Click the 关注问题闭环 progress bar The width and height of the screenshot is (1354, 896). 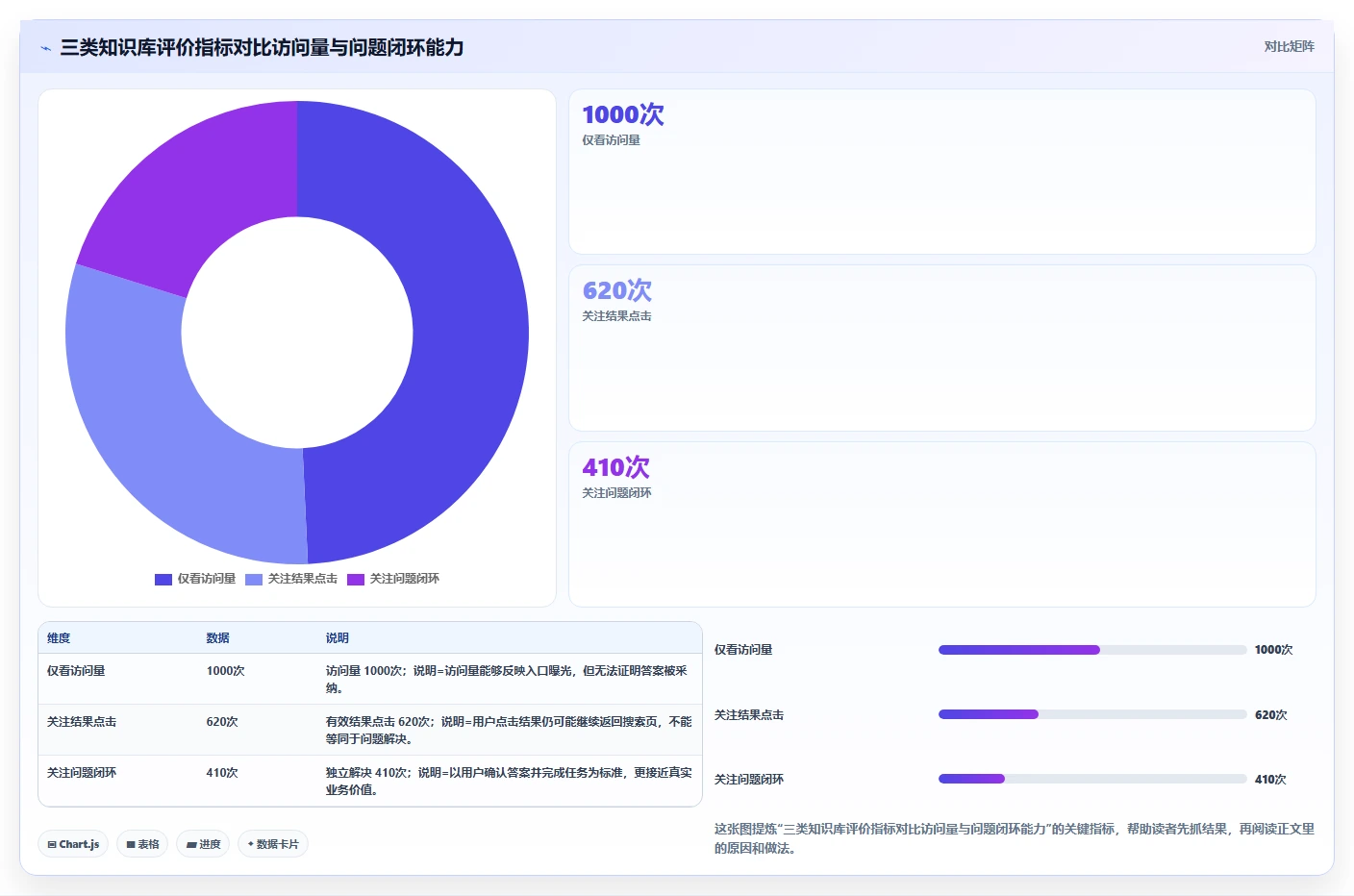[1092, 779]
